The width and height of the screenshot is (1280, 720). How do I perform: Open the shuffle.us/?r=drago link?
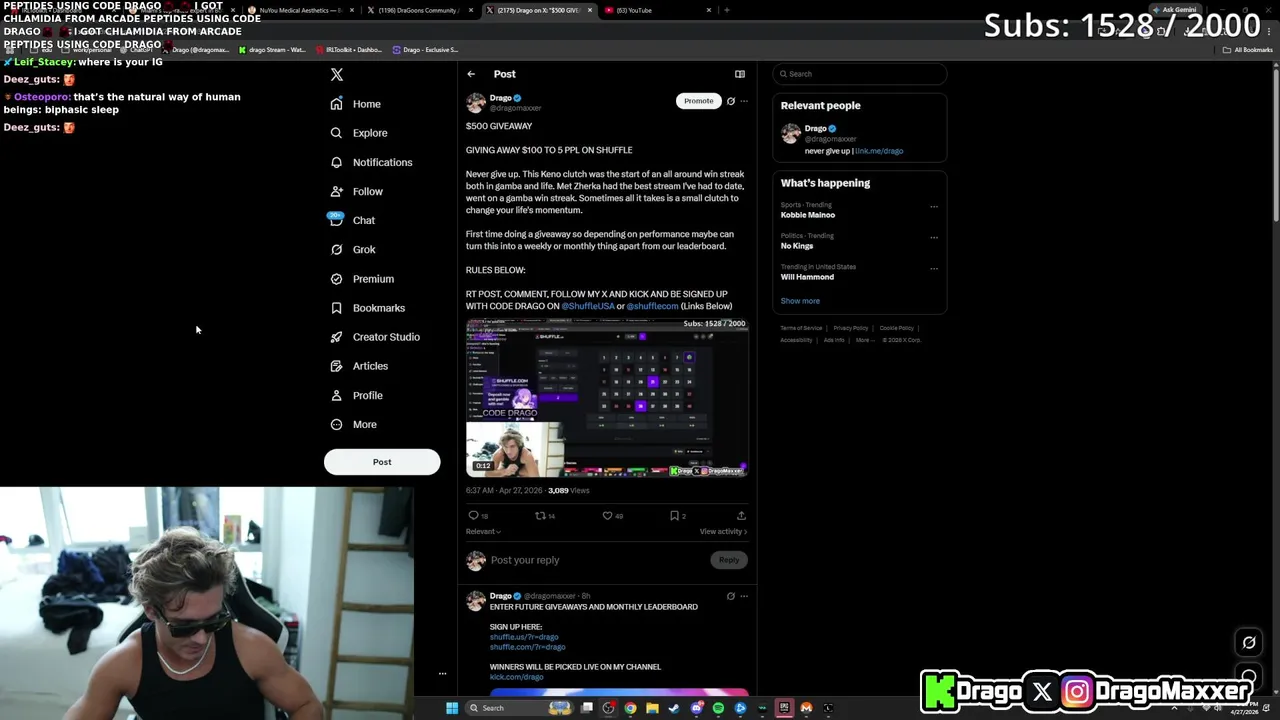coord(524,637)
